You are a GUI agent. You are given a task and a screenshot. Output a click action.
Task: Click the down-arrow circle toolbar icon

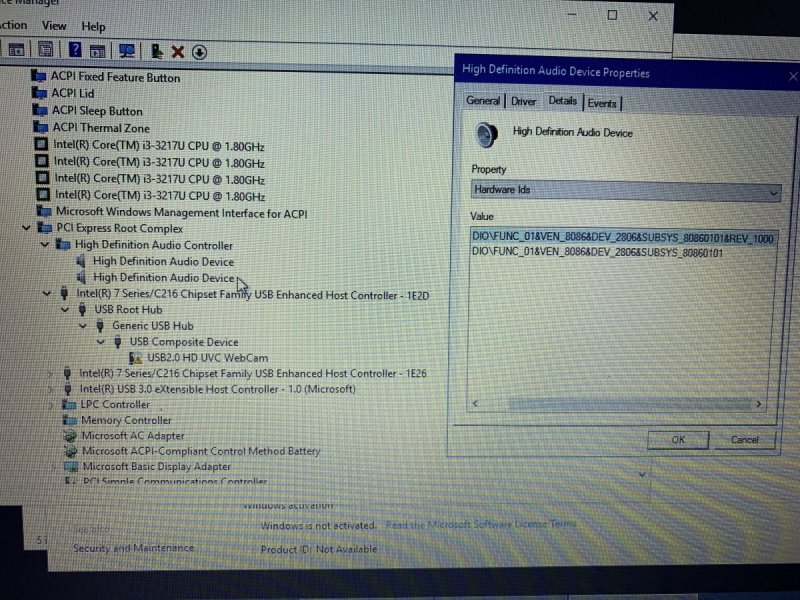(199, 52)
